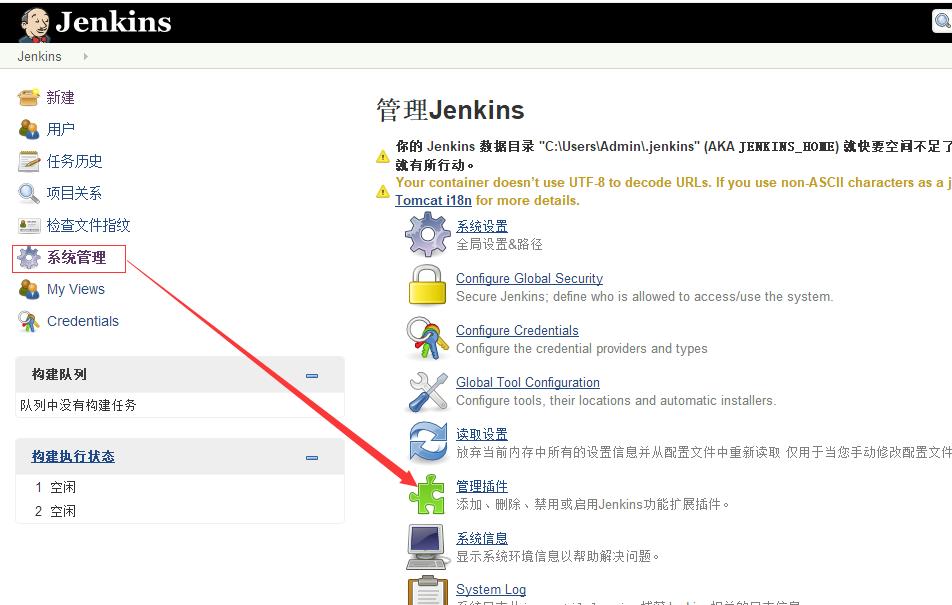Click the 全局设置&路径 description text
The image size is (952, 605).
pos(500,244)
